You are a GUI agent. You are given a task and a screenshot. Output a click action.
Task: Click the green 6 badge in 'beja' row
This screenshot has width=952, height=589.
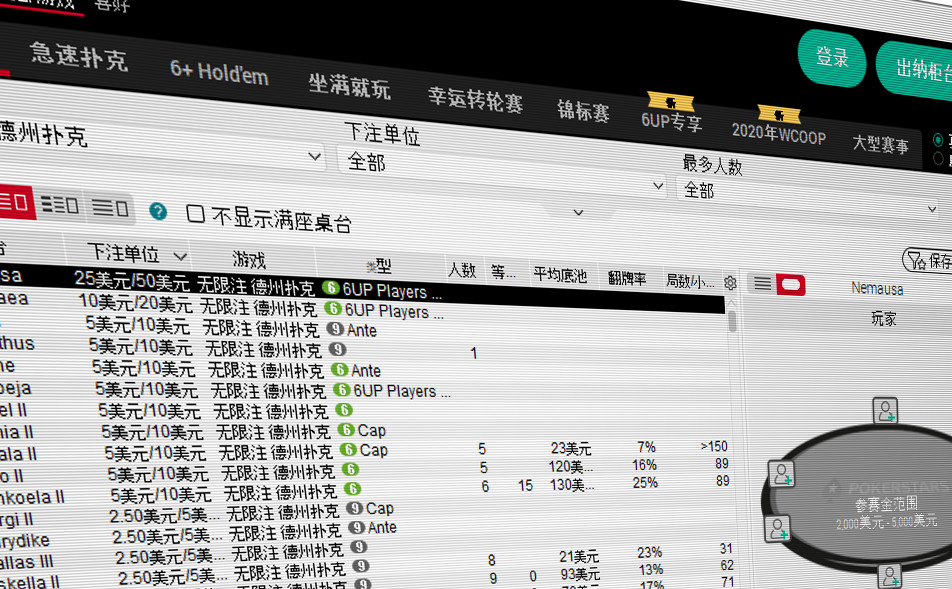coord(342,389)
